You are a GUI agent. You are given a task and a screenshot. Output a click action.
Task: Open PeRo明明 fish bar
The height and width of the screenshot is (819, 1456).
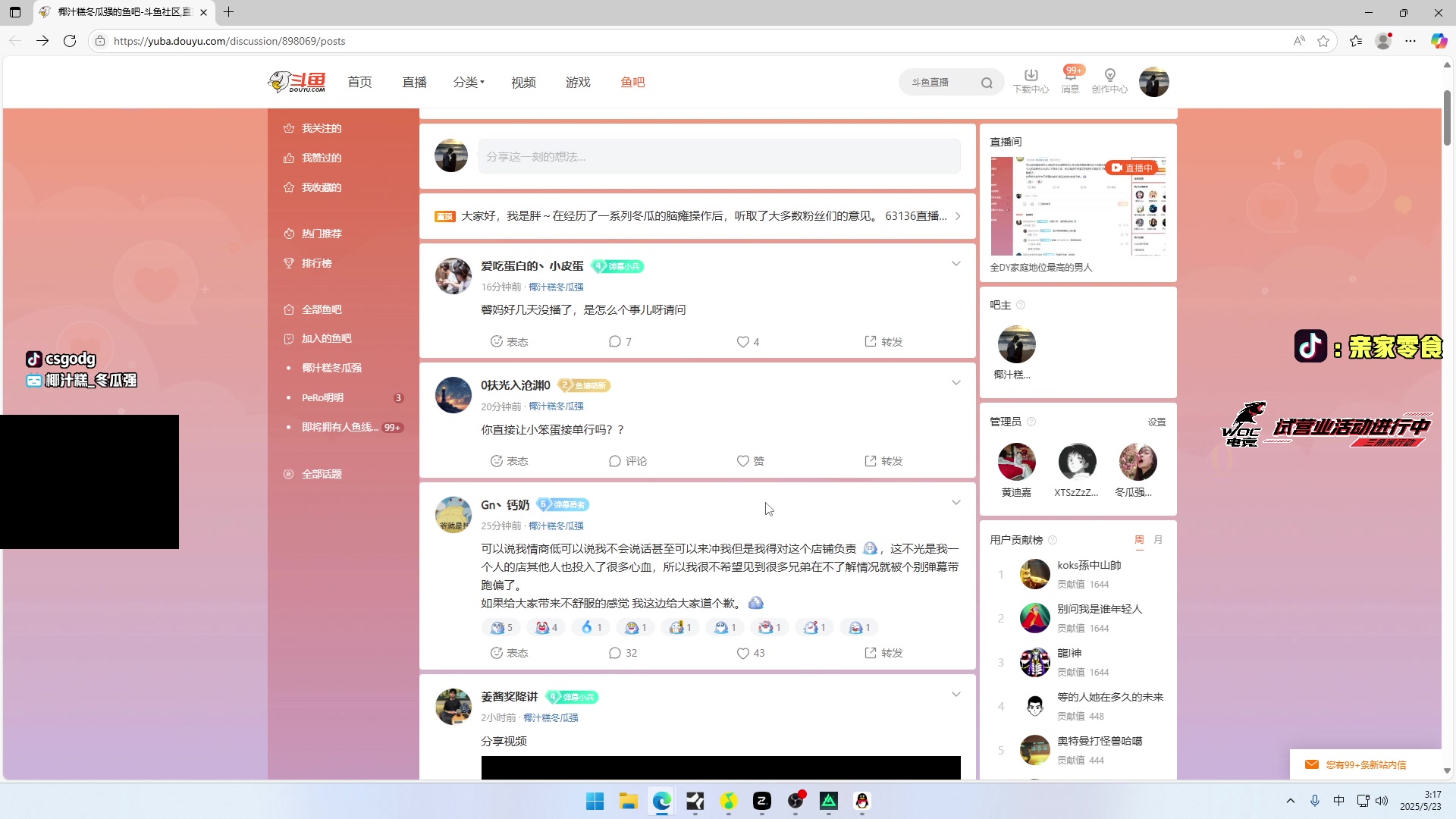322,397
